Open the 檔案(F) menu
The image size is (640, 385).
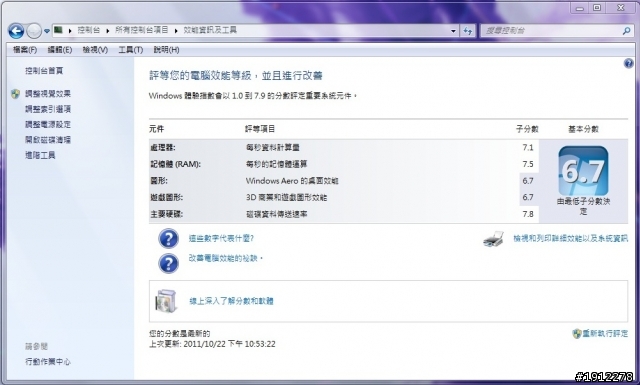point(24,50)
